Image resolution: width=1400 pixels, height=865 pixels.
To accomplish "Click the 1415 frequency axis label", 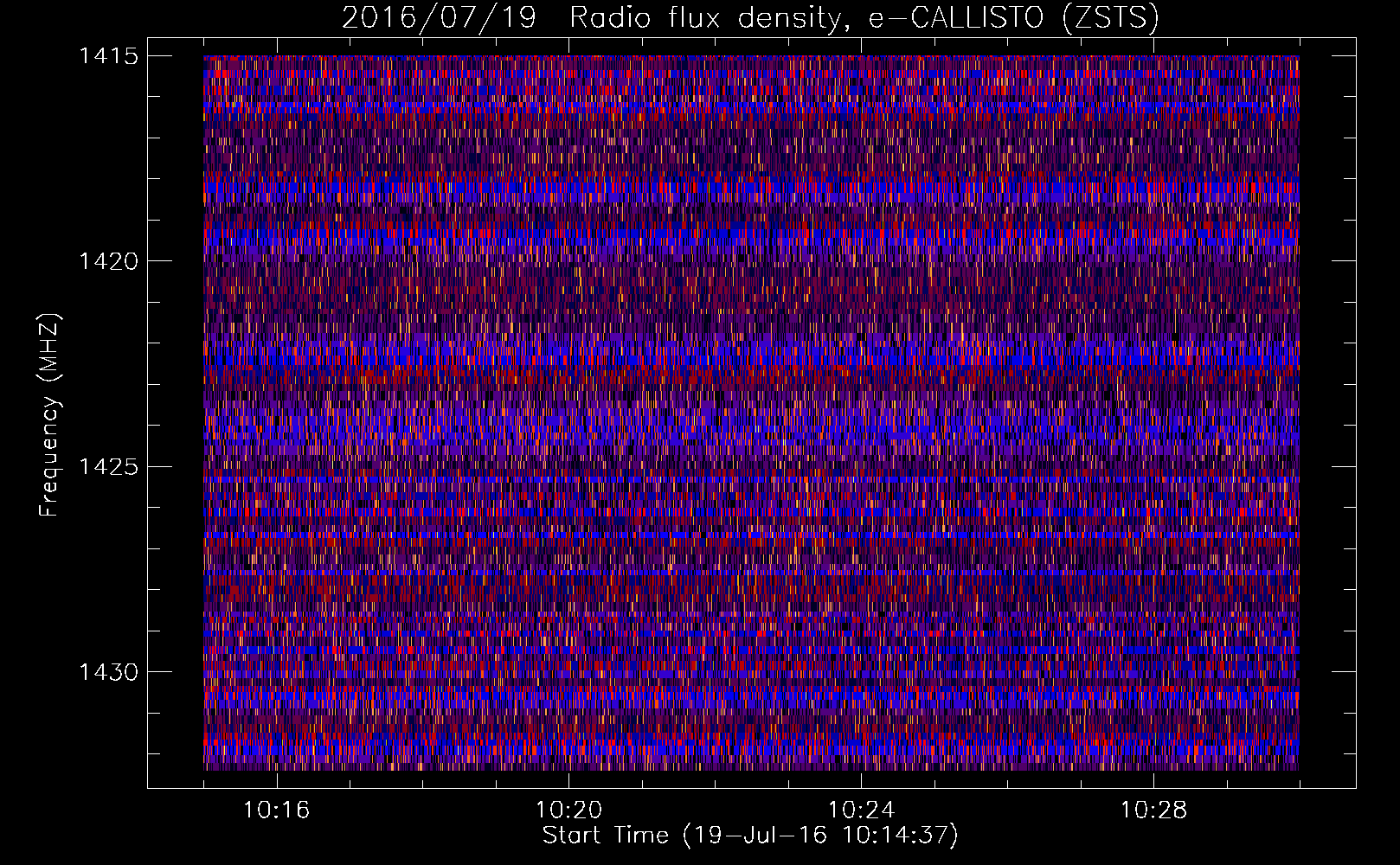I will click(108, 56).
